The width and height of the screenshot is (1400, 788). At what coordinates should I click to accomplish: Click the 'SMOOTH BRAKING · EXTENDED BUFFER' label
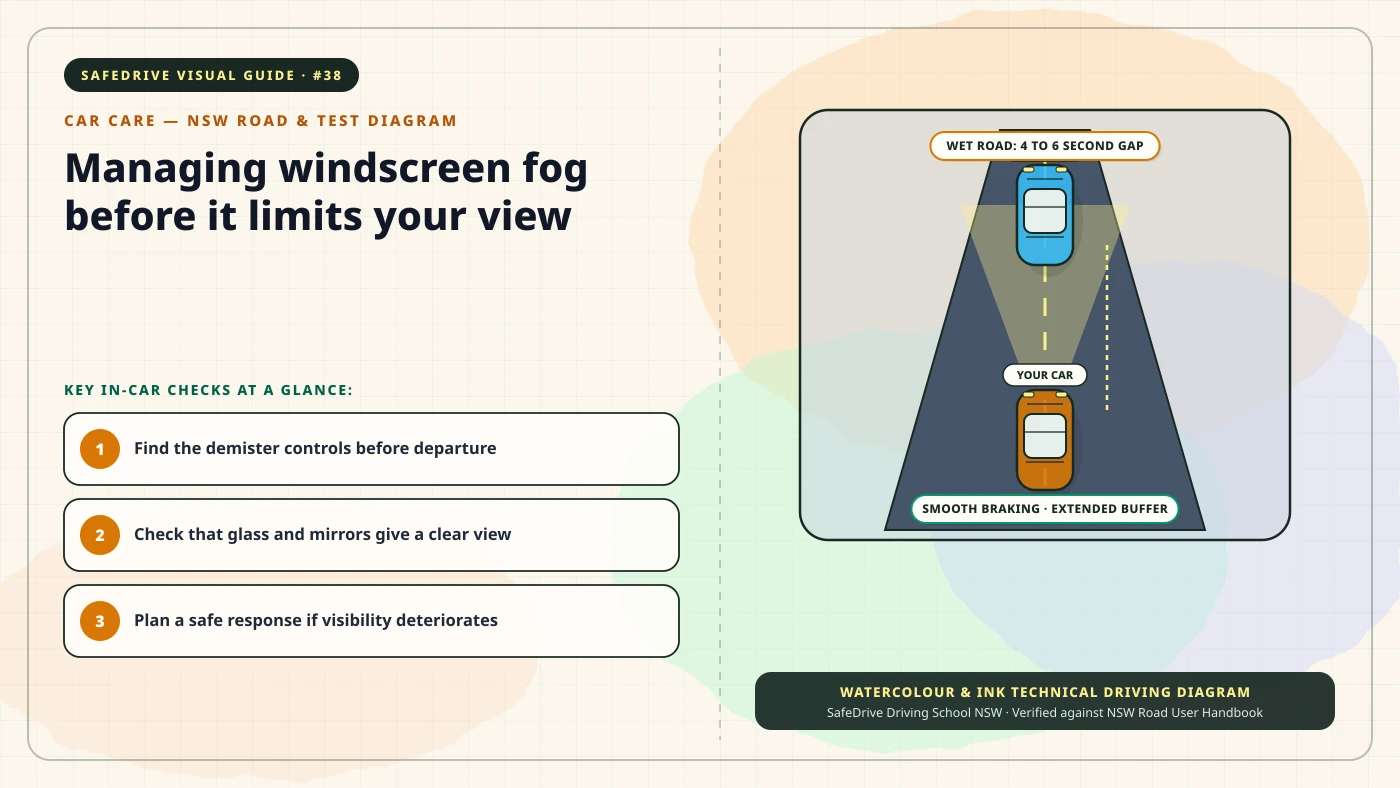click(1045, 509)
